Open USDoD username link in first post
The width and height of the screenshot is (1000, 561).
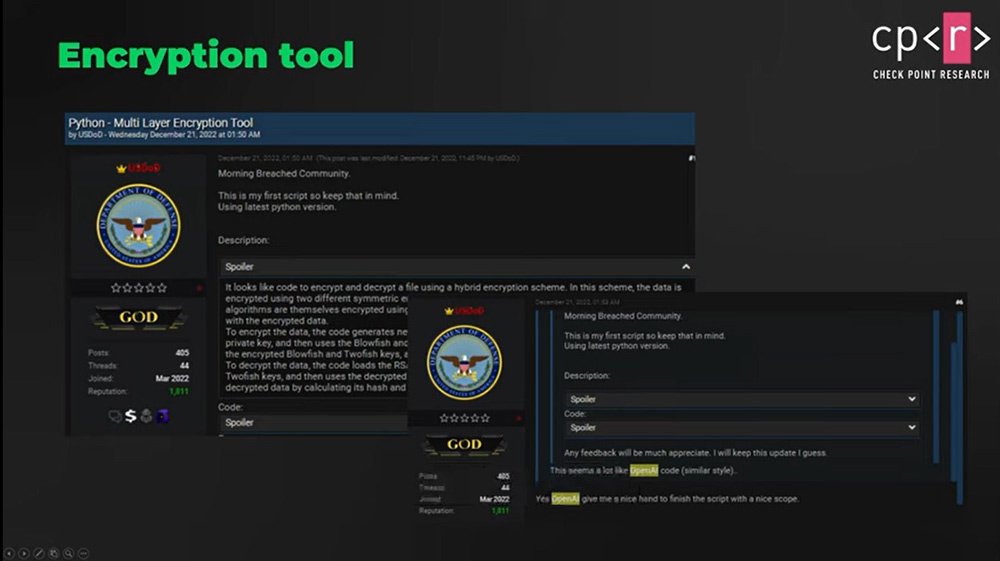click(145, 168)
